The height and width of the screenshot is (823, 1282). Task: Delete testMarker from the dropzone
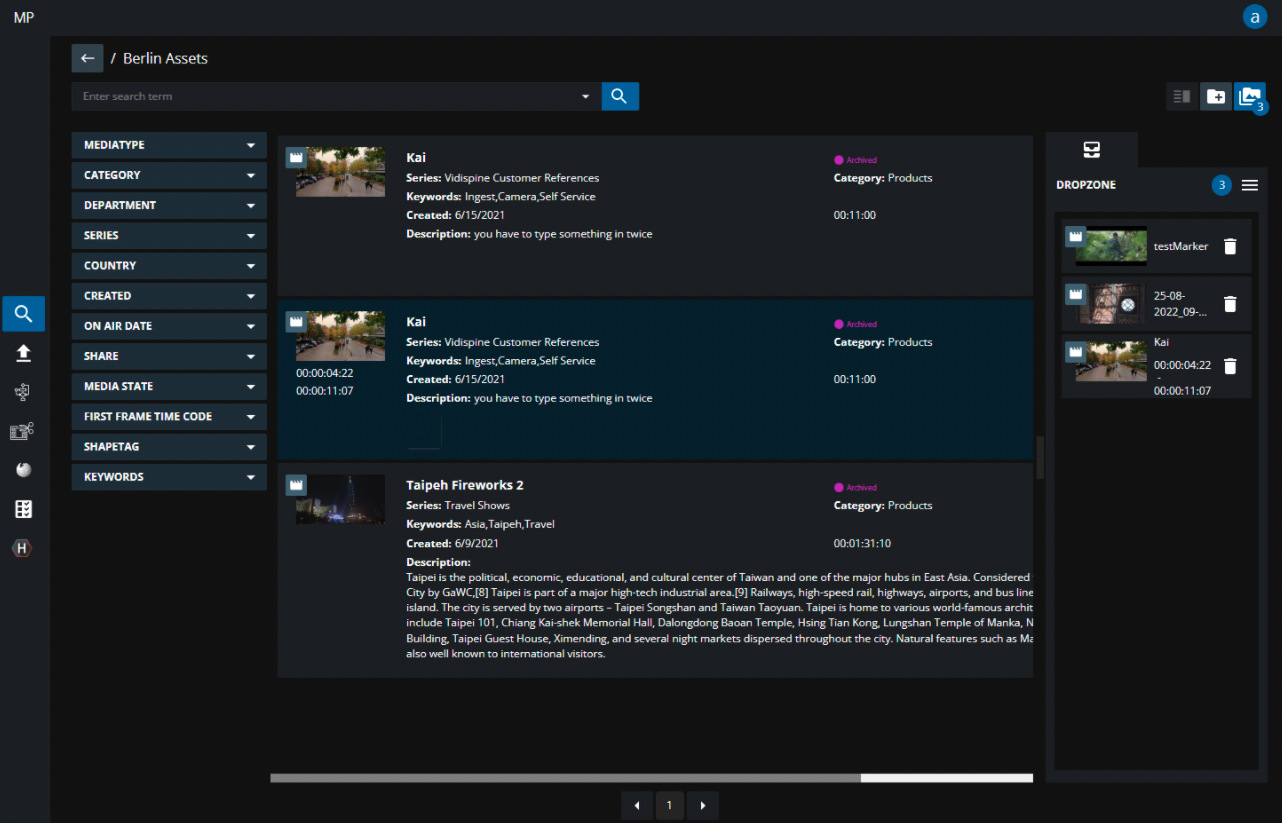coord(1230,246)
